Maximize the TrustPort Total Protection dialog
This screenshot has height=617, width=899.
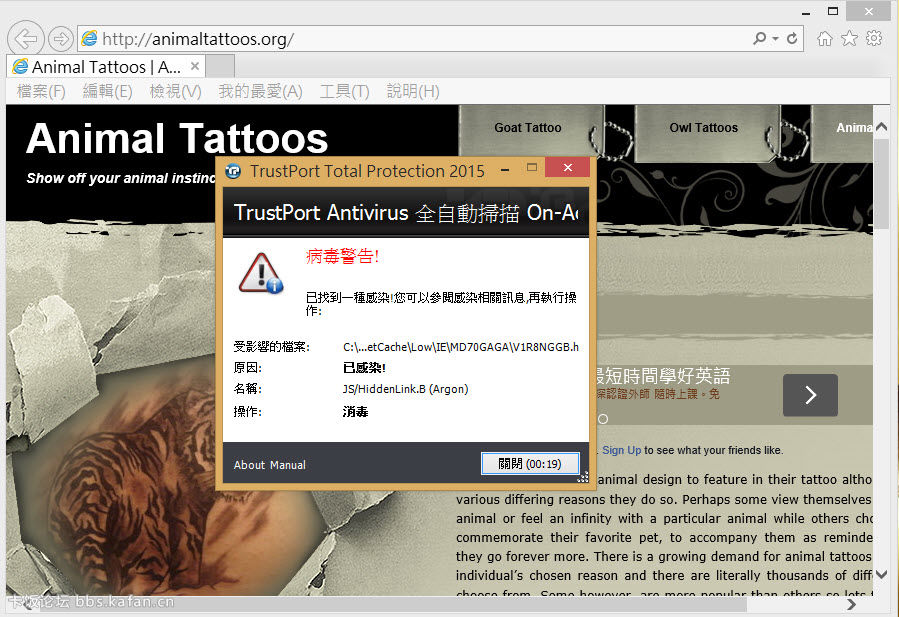click(531, 167)
